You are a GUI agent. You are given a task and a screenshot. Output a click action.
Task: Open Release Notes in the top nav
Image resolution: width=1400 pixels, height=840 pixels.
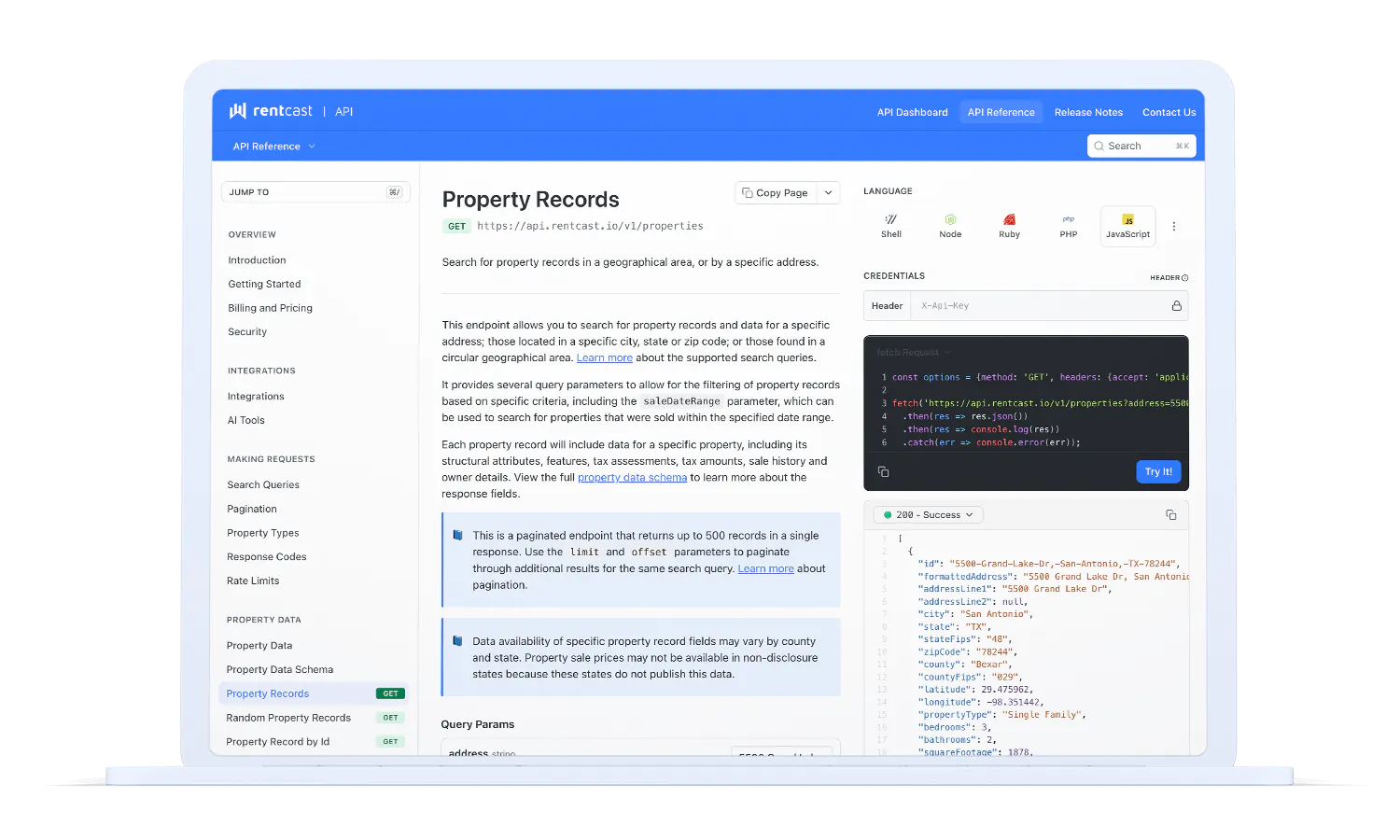click(1088, 112)
